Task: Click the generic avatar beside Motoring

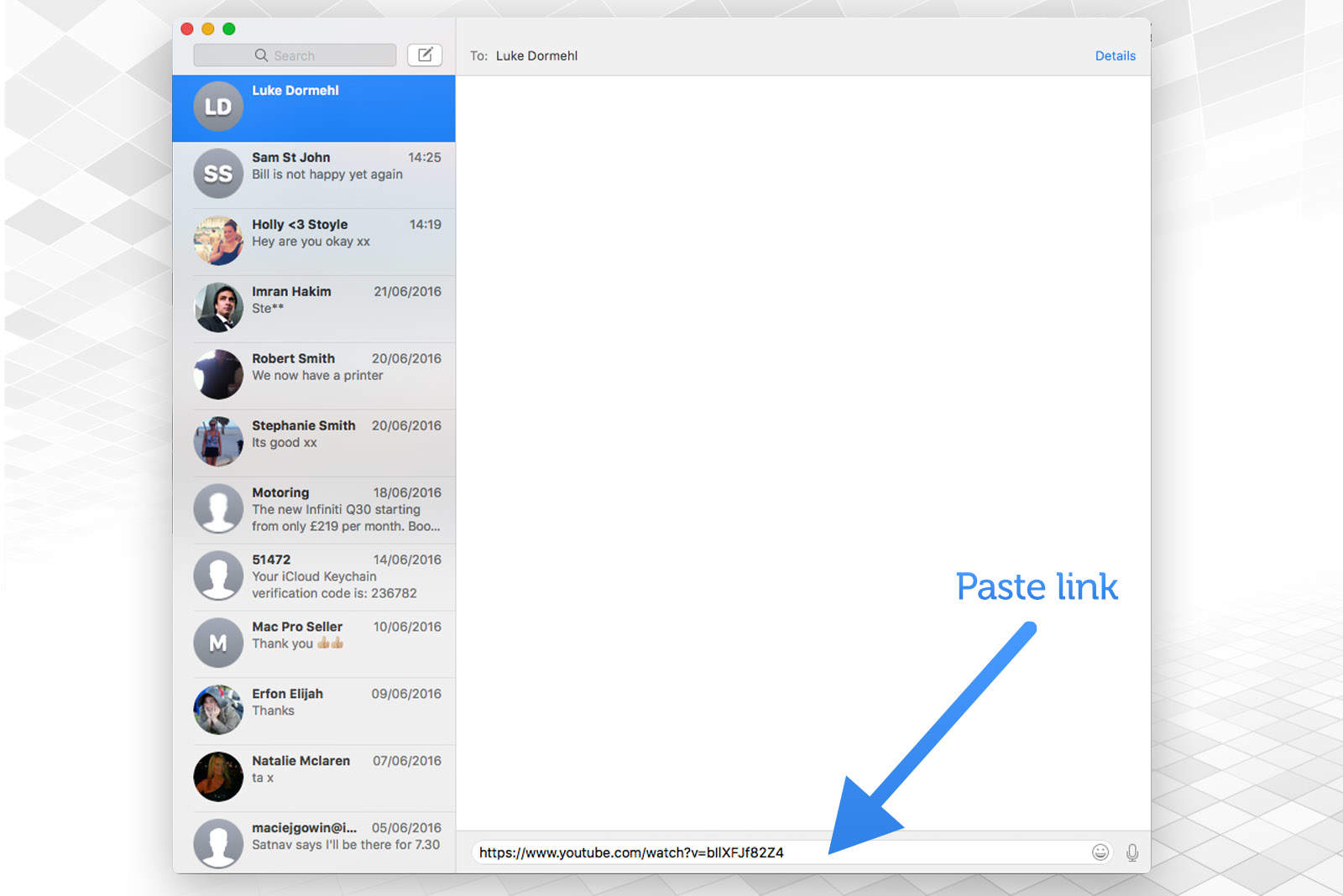Action: click(x=217, y=508)
